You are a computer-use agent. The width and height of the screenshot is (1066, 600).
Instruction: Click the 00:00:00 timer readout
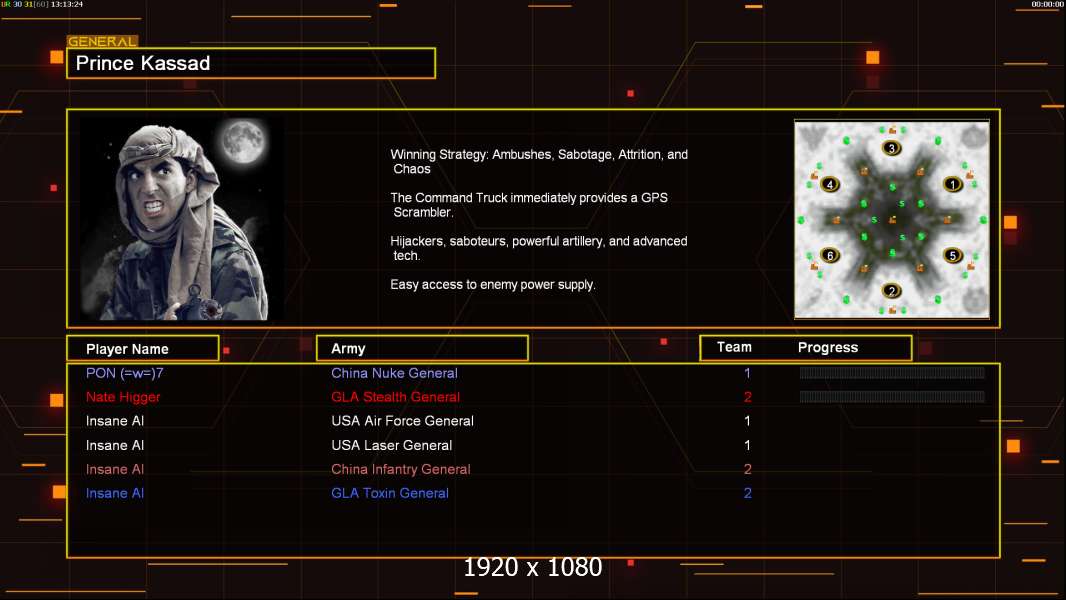[x=1047, y=4]
